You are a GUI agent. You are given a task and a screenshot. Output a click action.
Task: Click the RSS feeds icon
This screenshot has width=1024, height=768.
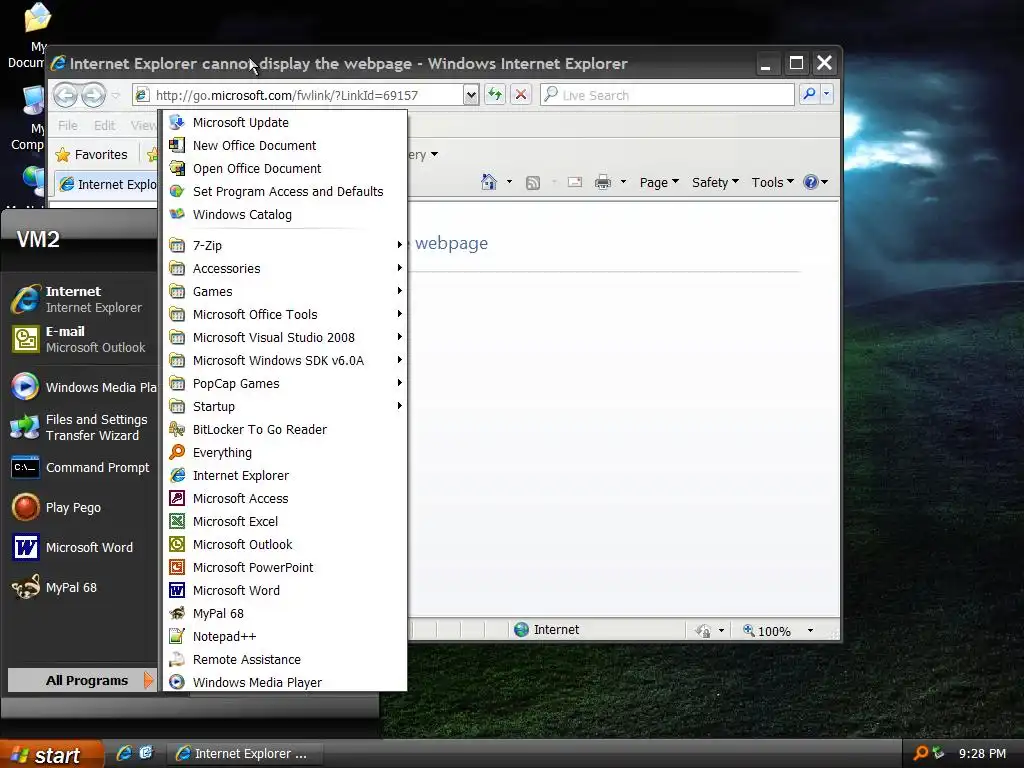tap(533, 183)
